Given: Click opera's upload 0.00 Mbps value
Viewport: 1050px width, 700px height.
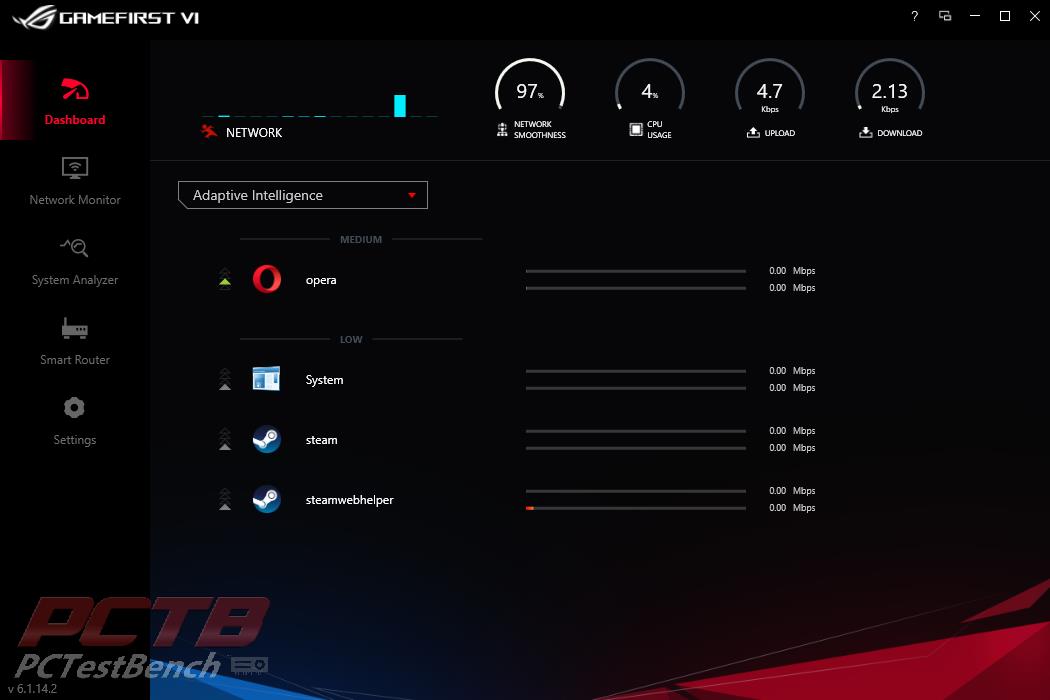Looking at the screenshot, I should (x=792, y=271).
